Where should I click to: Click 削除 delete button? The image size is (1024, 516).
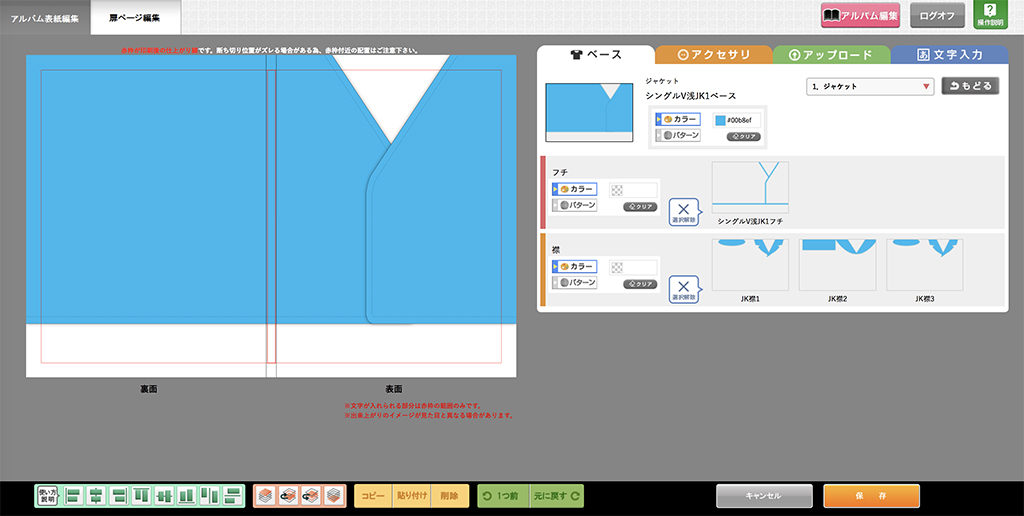(449, 496)
